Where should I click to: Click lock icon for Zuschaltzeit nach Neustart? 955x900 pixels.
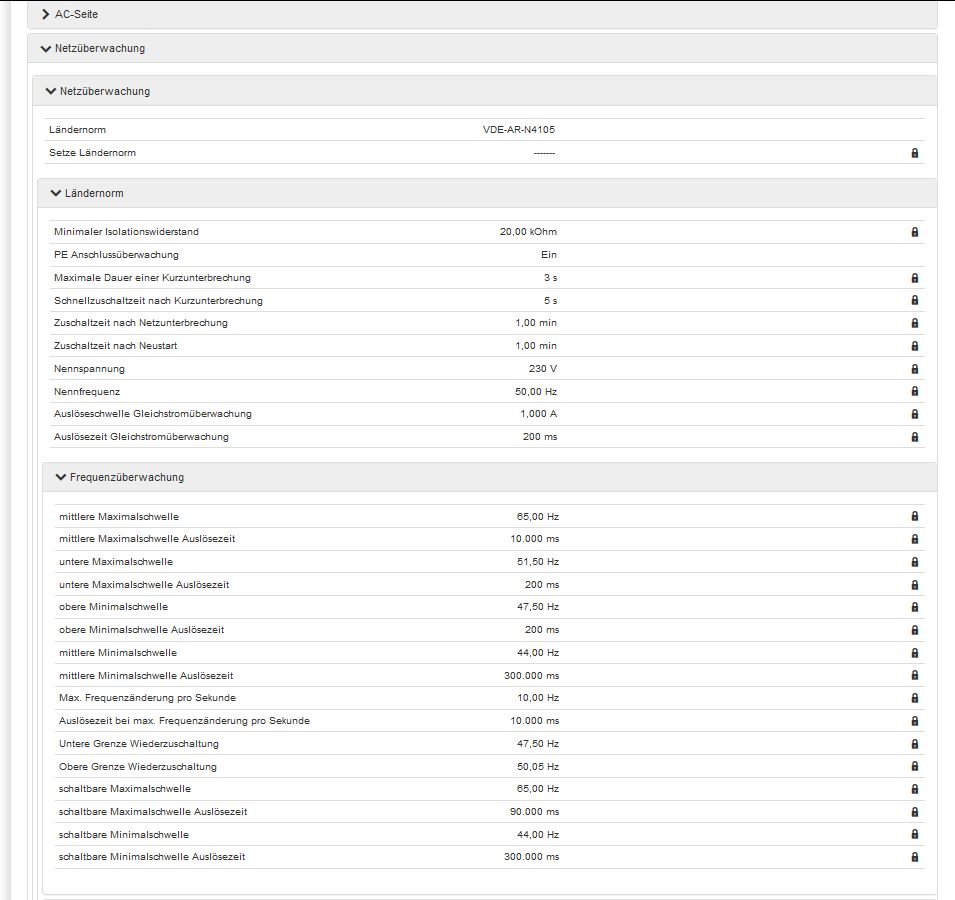click(914, 346)
